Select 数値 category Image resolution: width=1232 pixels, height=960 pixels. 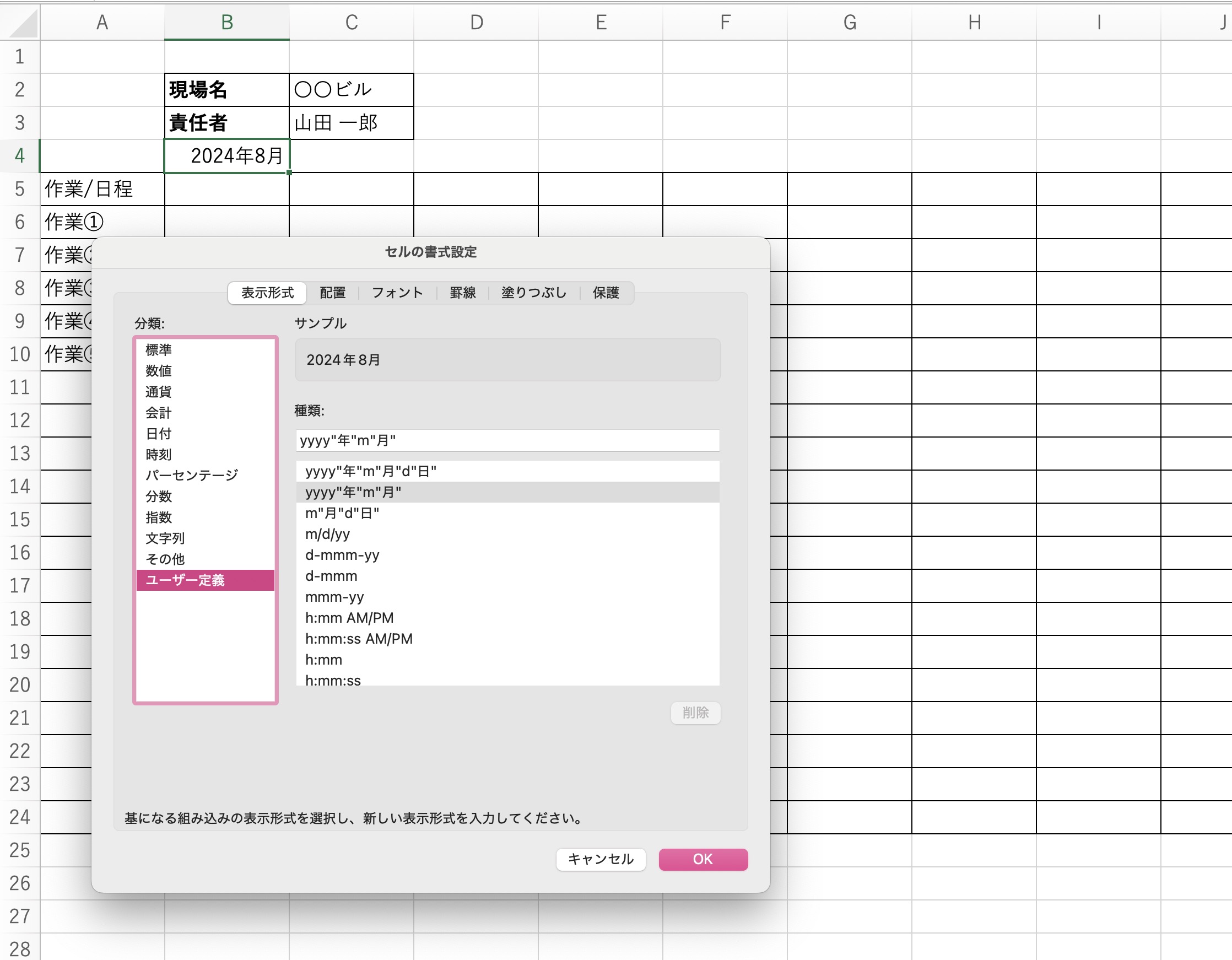206,371
